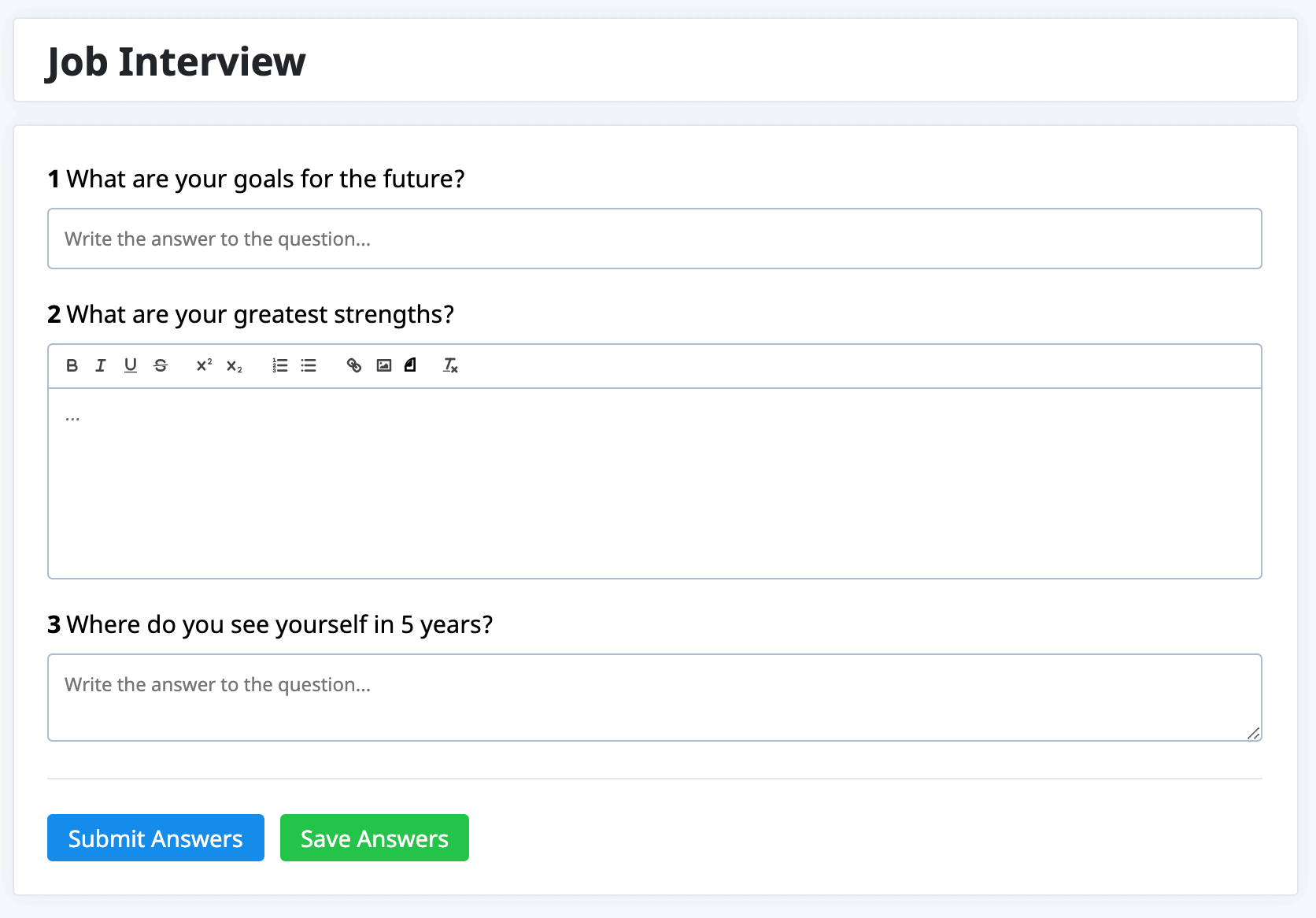Apply italic formatting to the strengths answer
Image resolution: width=1316 pixels, height=918 pixels.
[101, 365]
